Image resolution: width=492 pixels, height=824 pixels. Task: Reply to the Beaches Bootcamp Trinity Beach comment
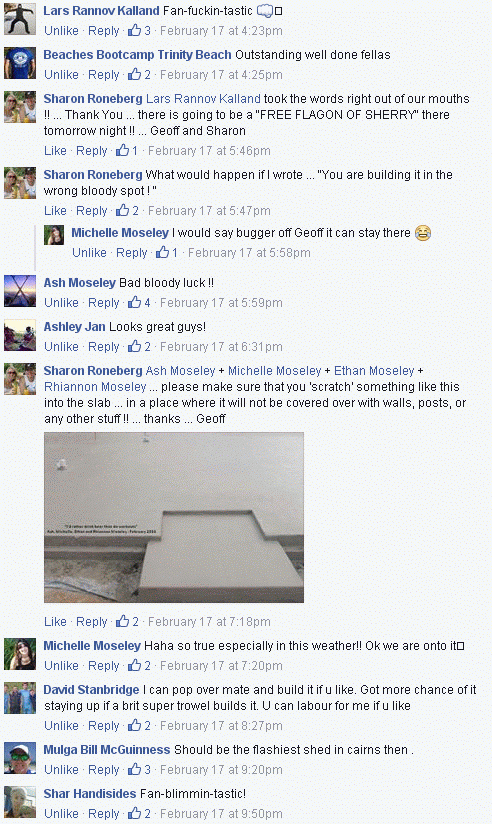[x=104, y=75]
